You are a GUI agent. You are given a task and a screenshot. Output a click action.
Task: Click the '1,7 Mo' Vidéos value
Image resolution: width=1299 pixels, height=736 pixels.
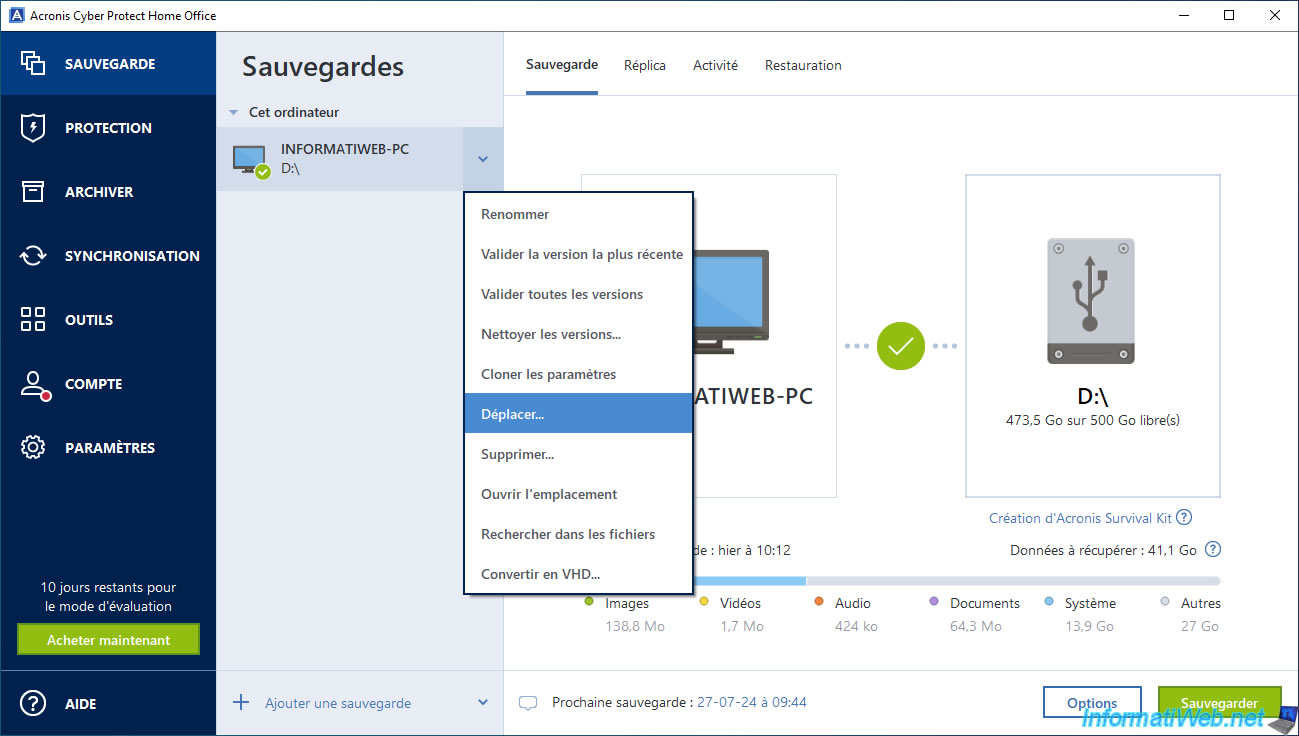tap(742, 626)
